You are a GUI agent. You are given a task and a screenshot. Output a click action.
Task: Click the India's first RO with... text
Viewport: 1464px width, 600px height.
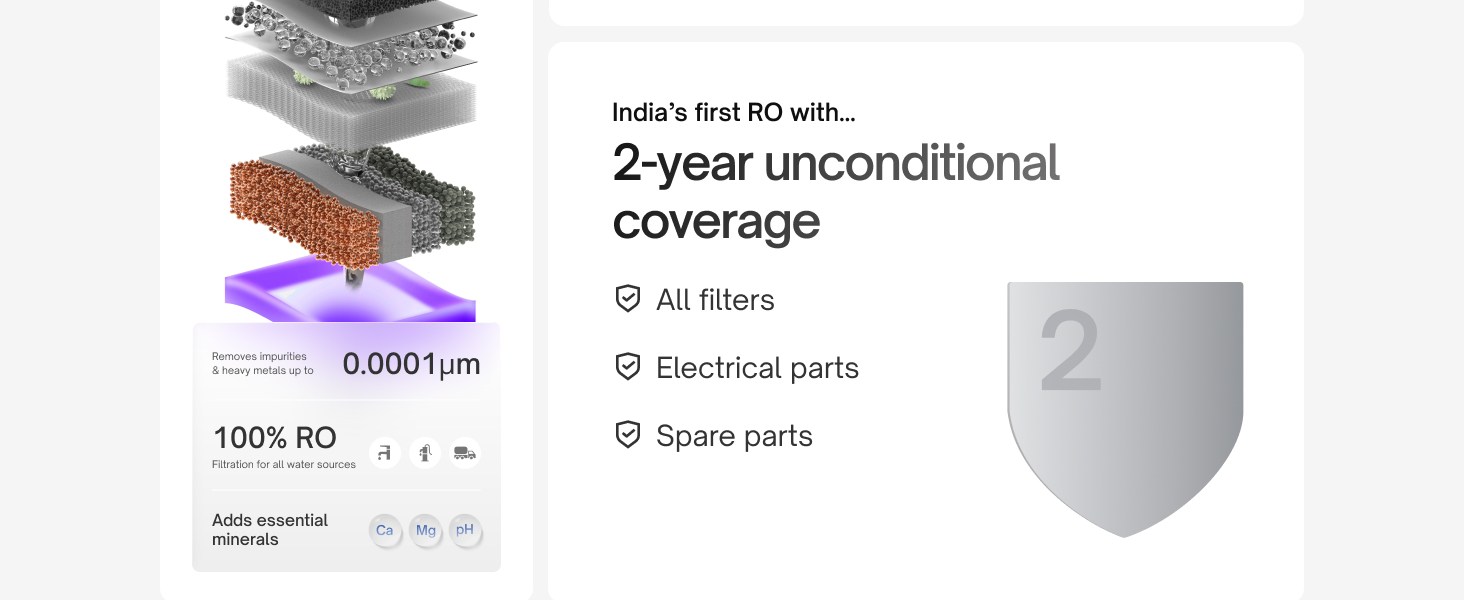click(x=733, y=113)
